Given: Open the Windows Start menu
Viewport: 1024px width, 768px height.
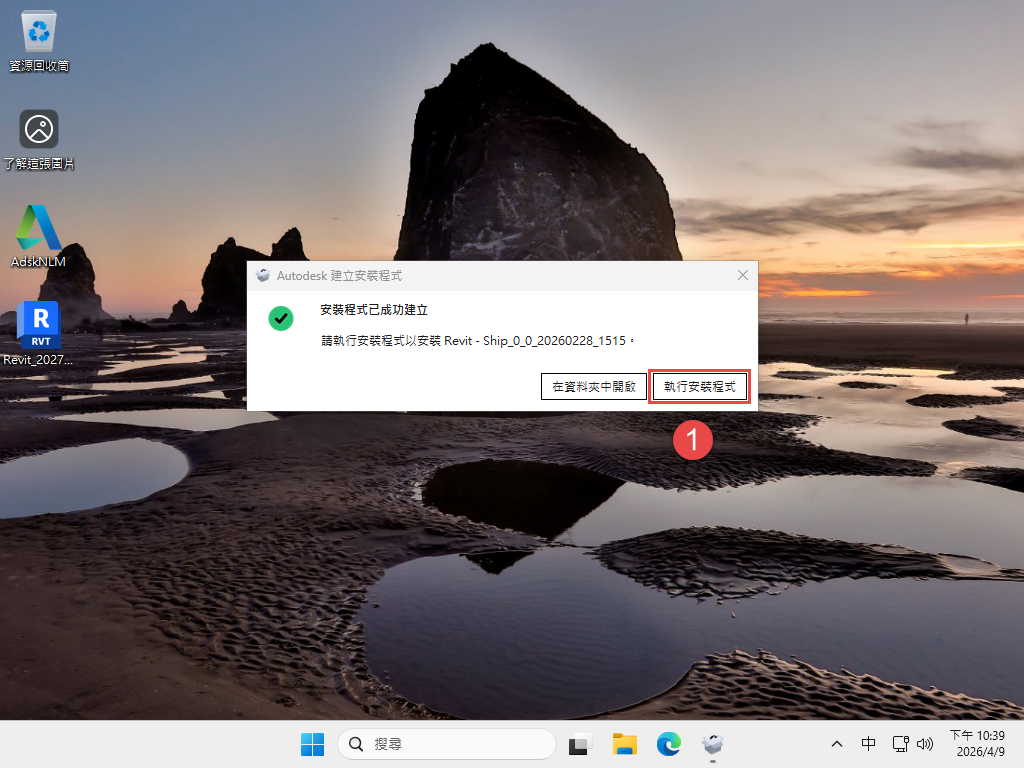Looking at the screenshot, I should click(312, 744).
